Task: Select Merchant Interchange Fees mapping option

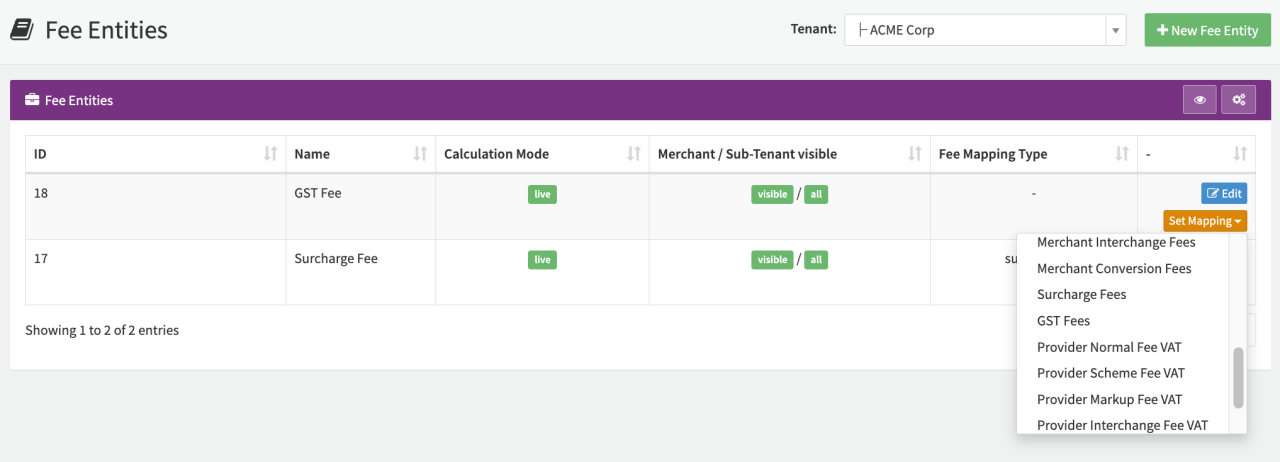Action: click(1116, 242)
